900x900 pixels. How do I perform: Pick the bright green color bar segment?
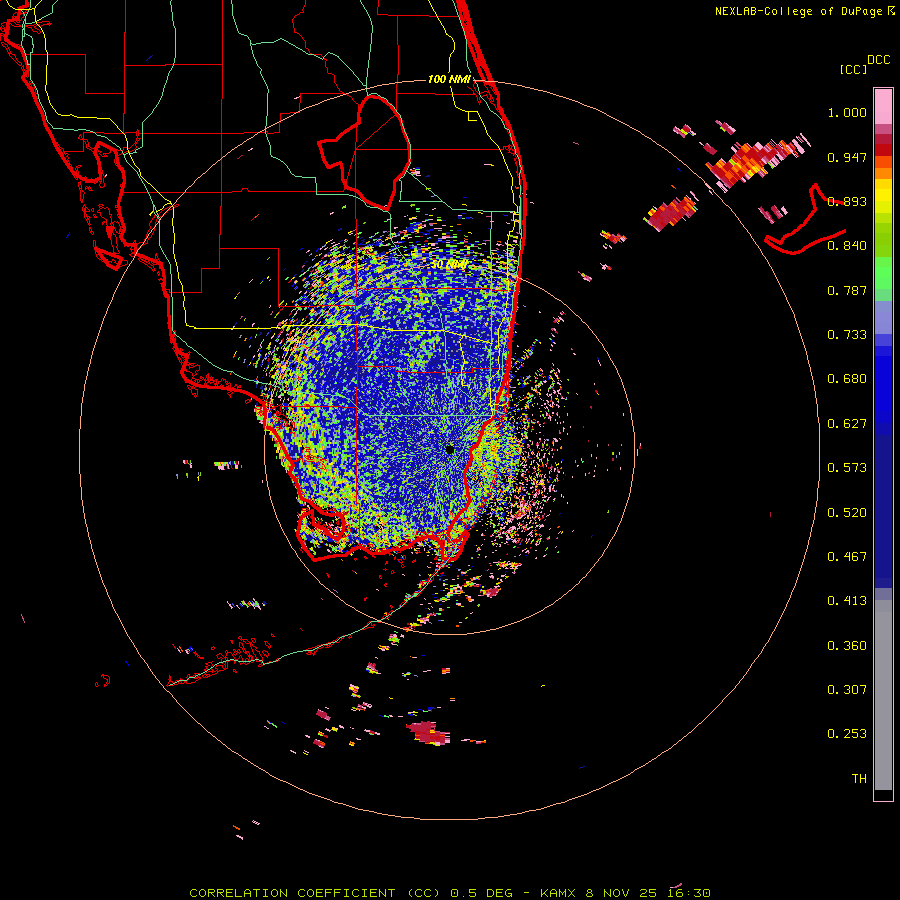pos(883,273)
